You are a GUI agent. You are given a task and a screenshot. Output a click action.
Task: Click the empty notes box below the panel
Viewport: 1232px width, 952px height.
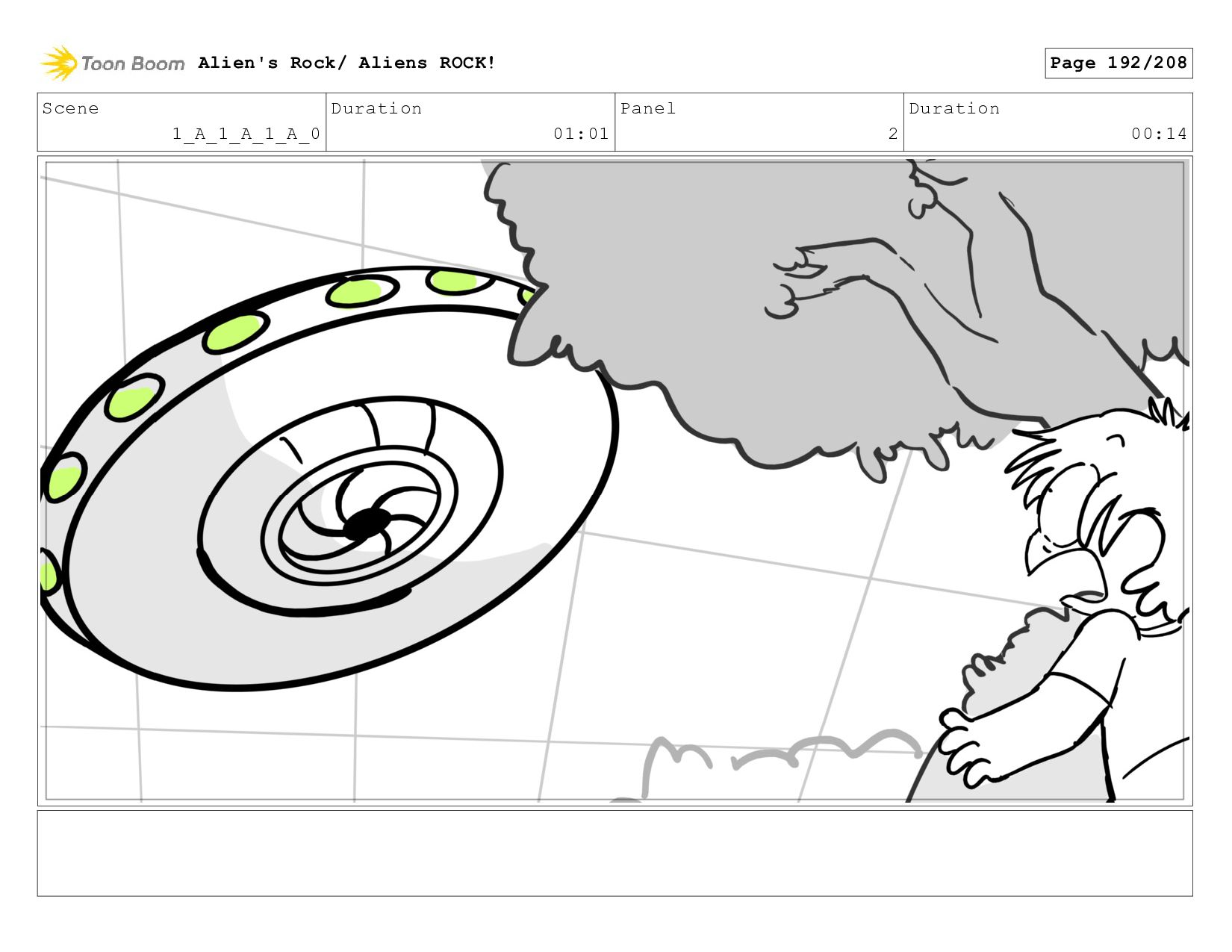(615, 853)
